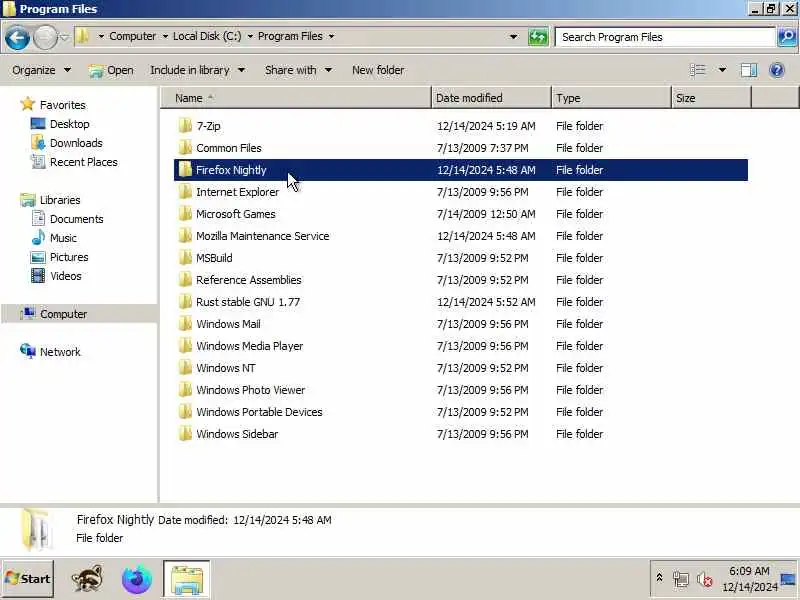Select the Firefox Nightly folder name
The width and height of the screenshot is (800, 600).
pyautogui.click(x=231, y=170)
